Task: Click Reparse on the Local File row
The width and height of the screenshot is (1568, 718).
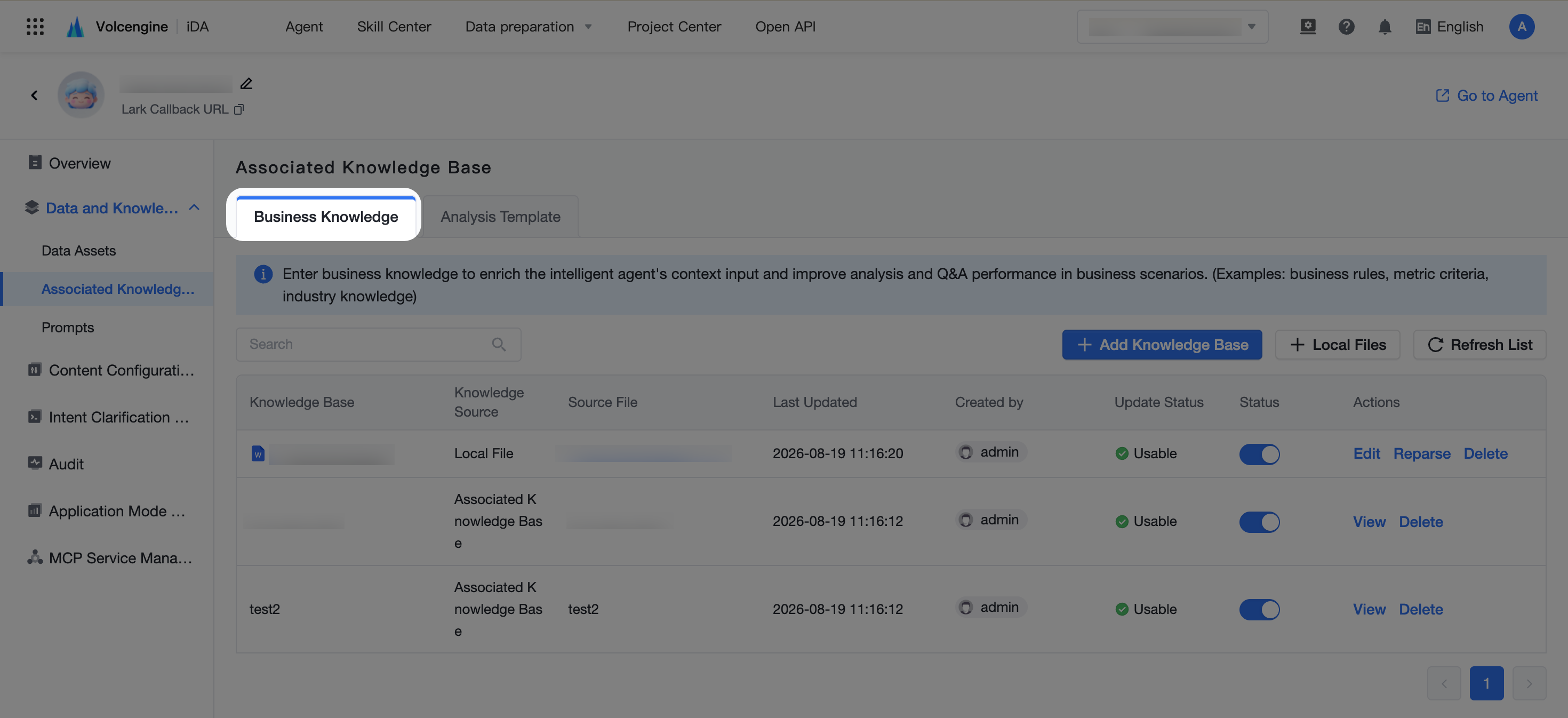Action: pos(1422,454)
